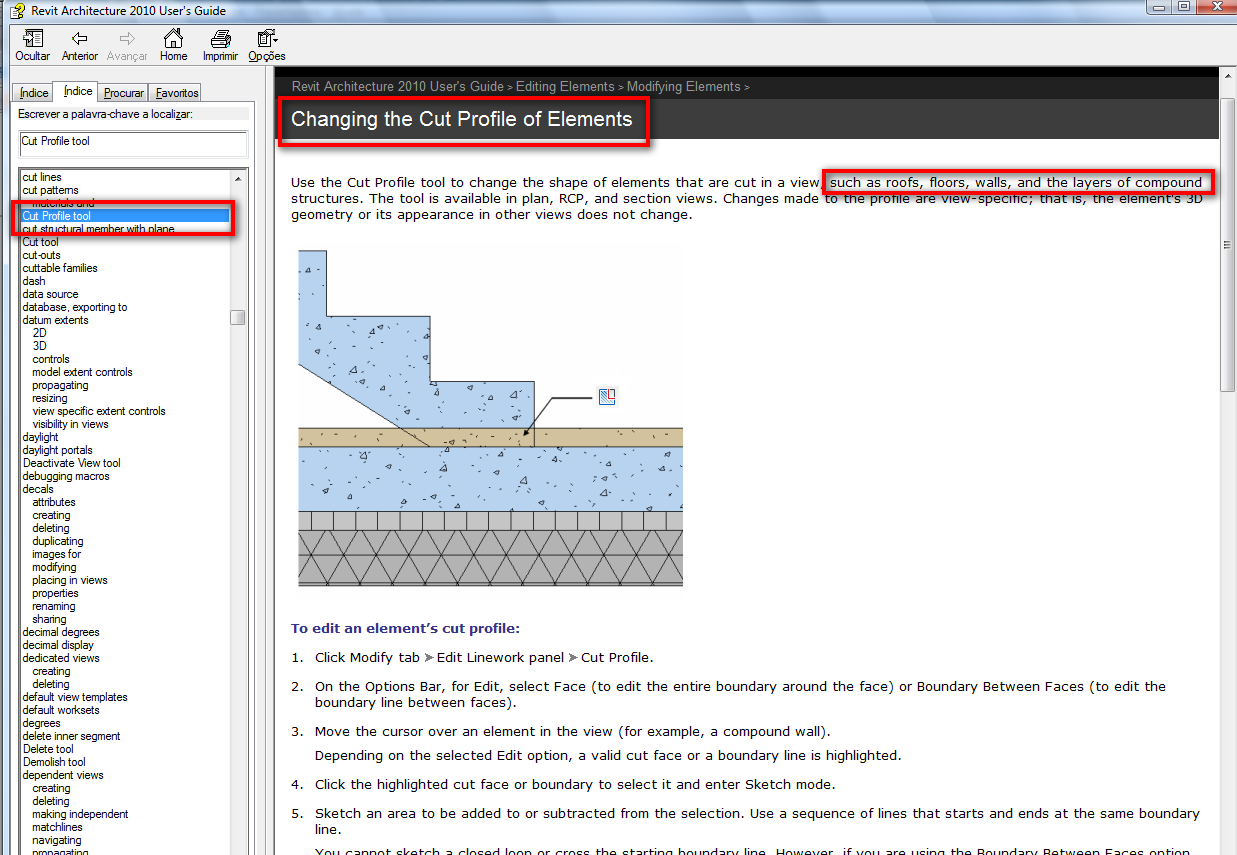Click the cut profile section illustration
The image size is (1237, 855).
pyautogui.click(x=491, y=418)
